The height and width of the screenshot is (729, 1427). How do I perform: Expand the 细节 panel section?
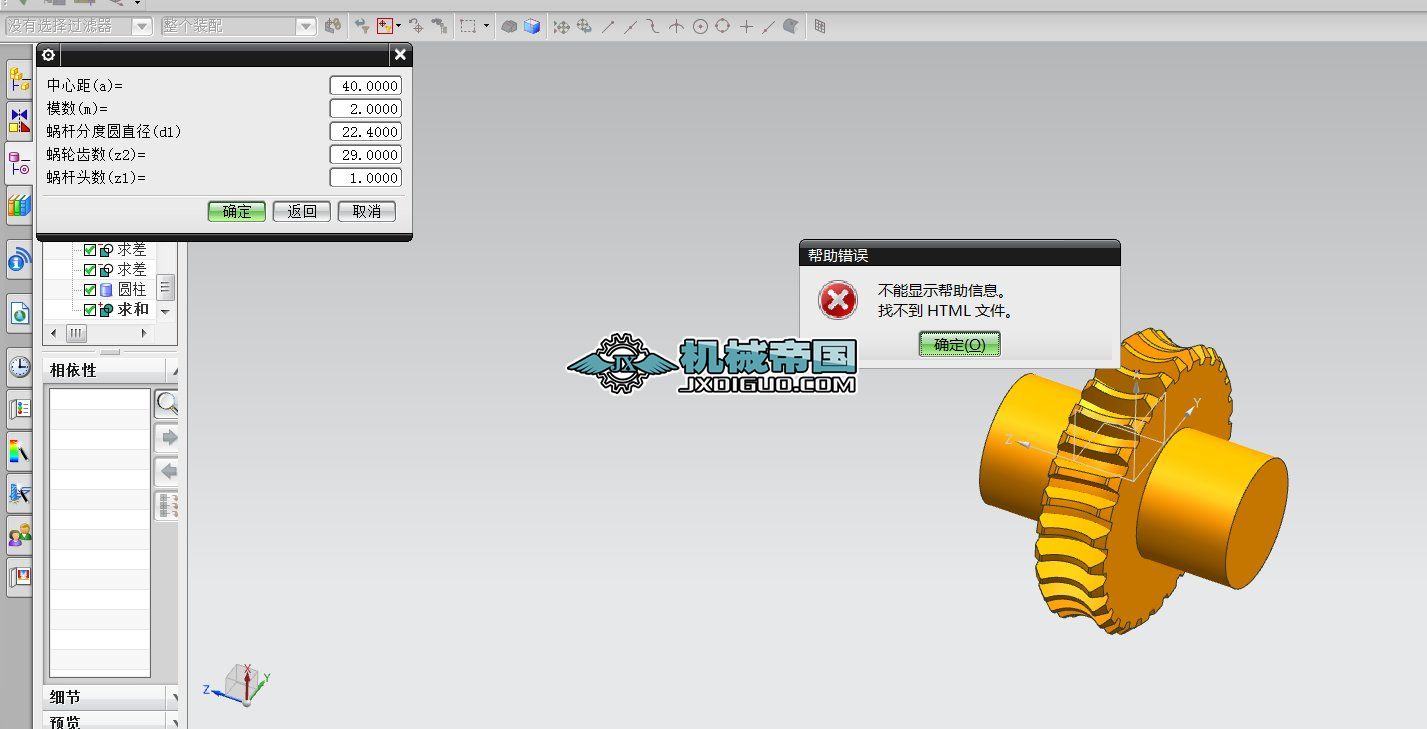[110, 697]
